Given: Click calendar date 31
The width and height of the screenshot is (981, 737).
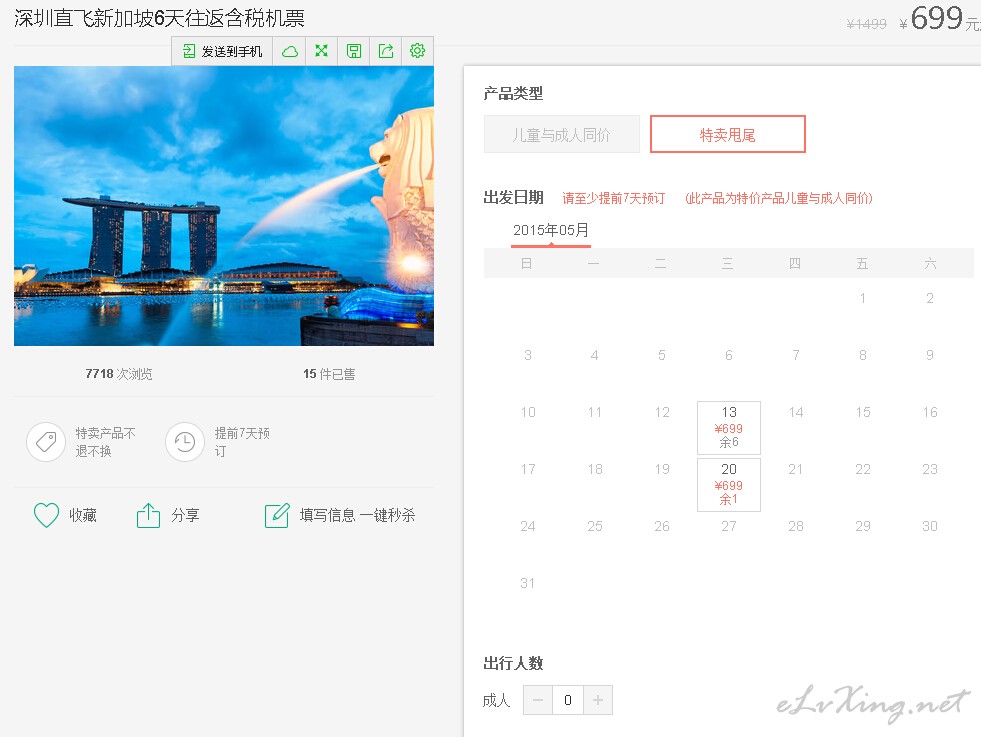Looking at the screenshot, I should [x=527, y=583].
